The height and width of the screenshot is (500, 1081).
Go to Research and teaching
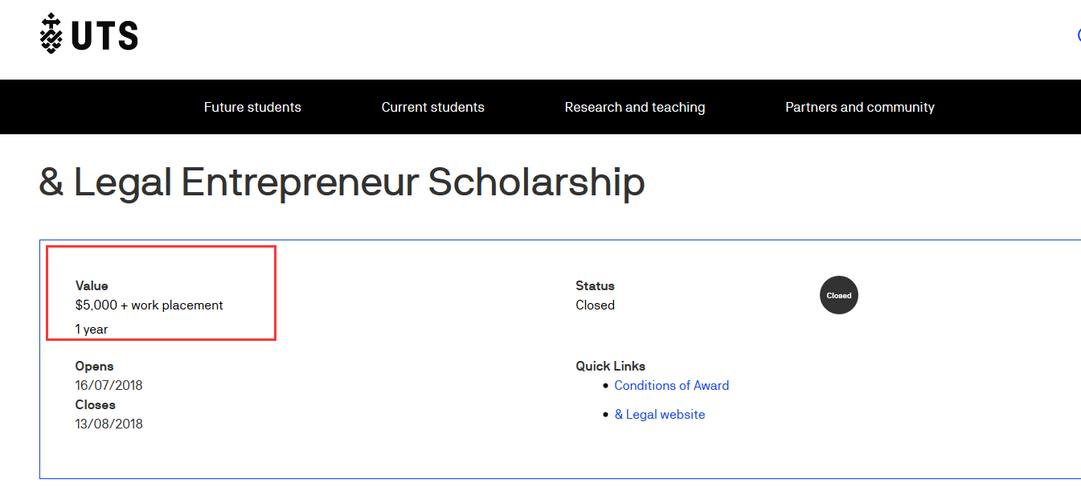tap(635, 107)
